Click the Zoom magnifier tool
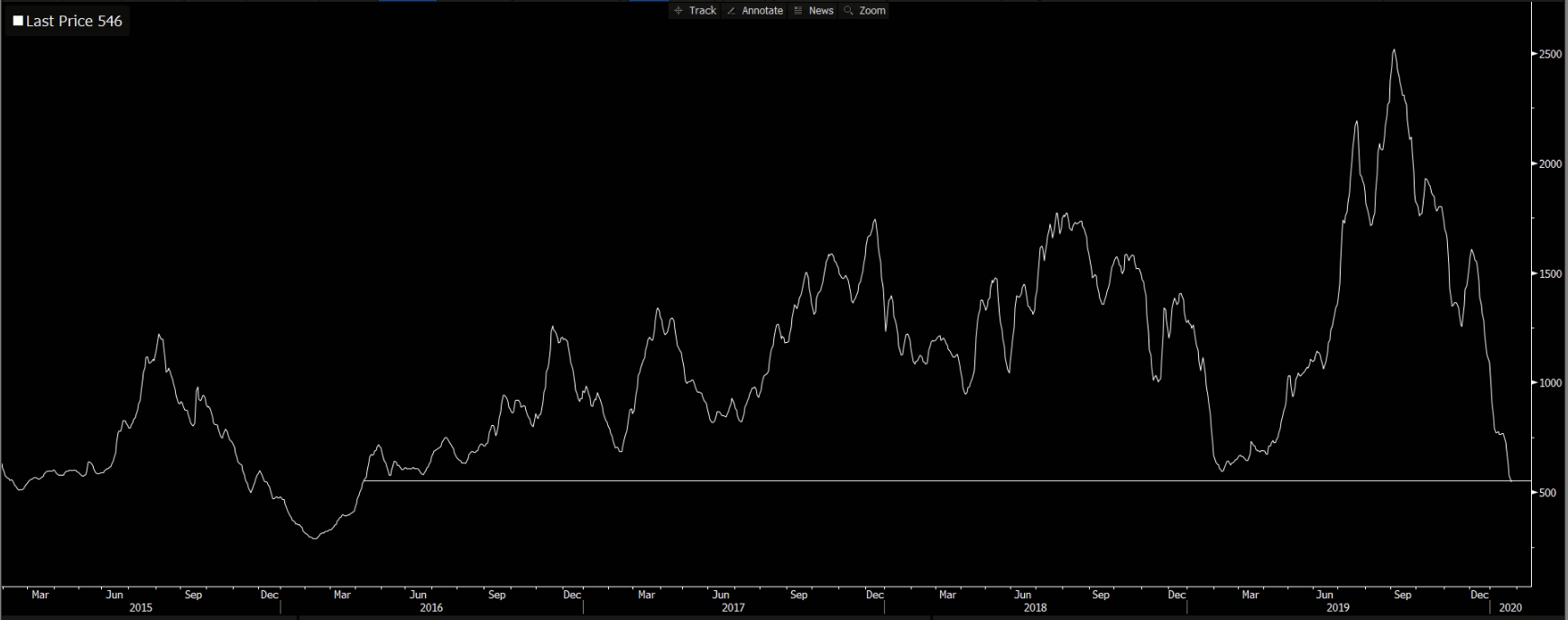Viewport: 1568px width, 620px height. (864, 11)
